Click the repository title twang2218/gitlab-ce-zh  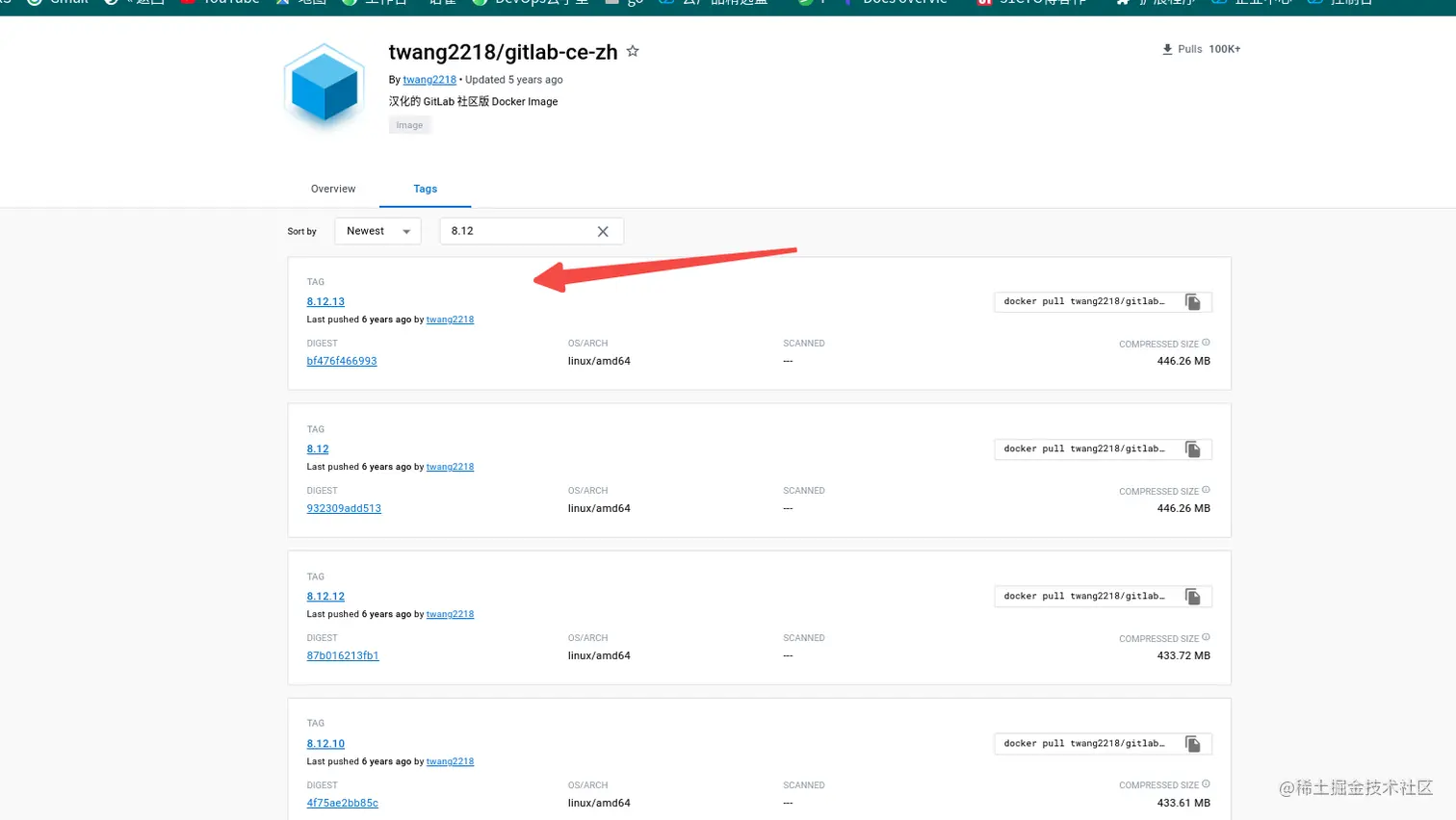click(x=503, y=52)
